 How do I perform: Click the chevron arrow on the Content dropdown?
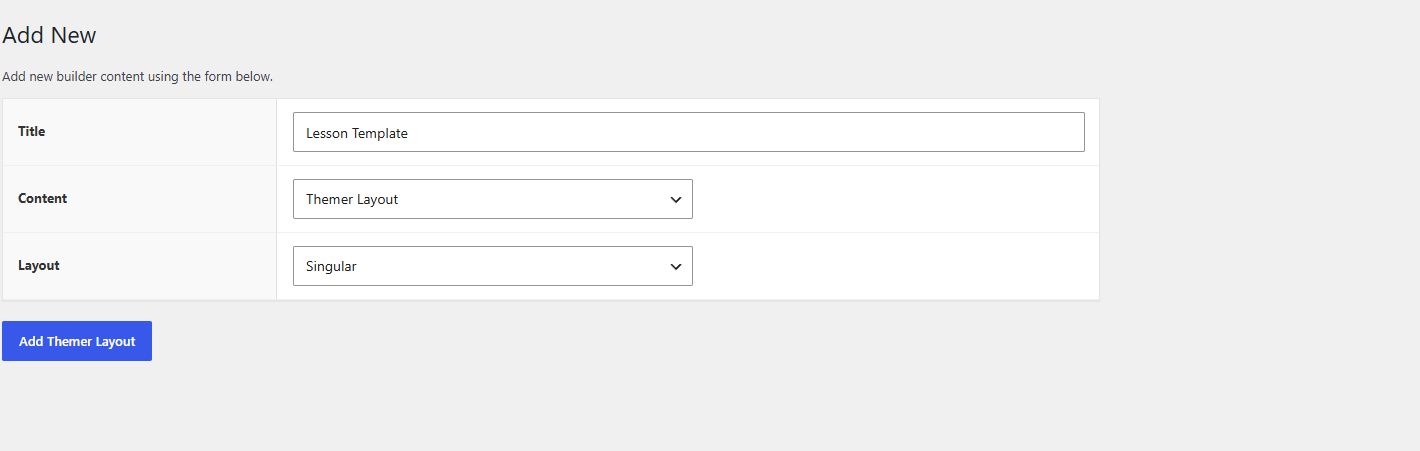[x=676, y=199]
